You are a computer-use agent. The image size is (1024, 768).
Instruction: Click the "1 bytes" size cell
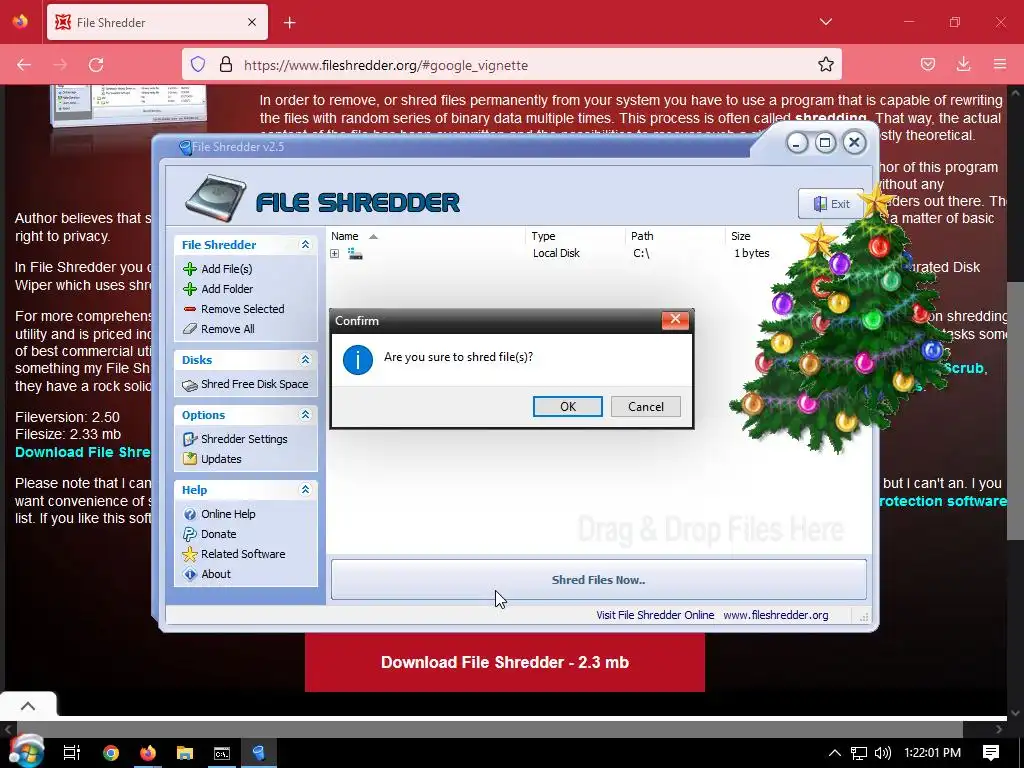752,253
